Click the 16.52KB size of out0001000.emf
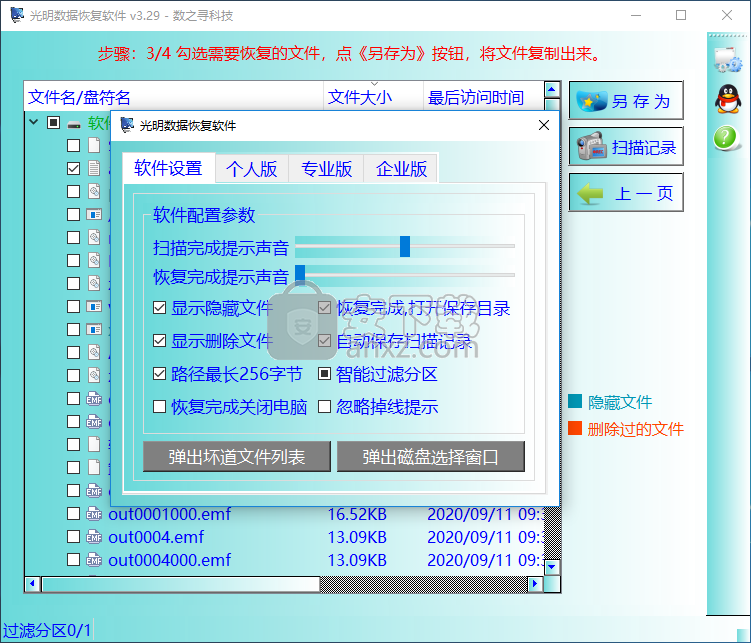 point(357,514)
